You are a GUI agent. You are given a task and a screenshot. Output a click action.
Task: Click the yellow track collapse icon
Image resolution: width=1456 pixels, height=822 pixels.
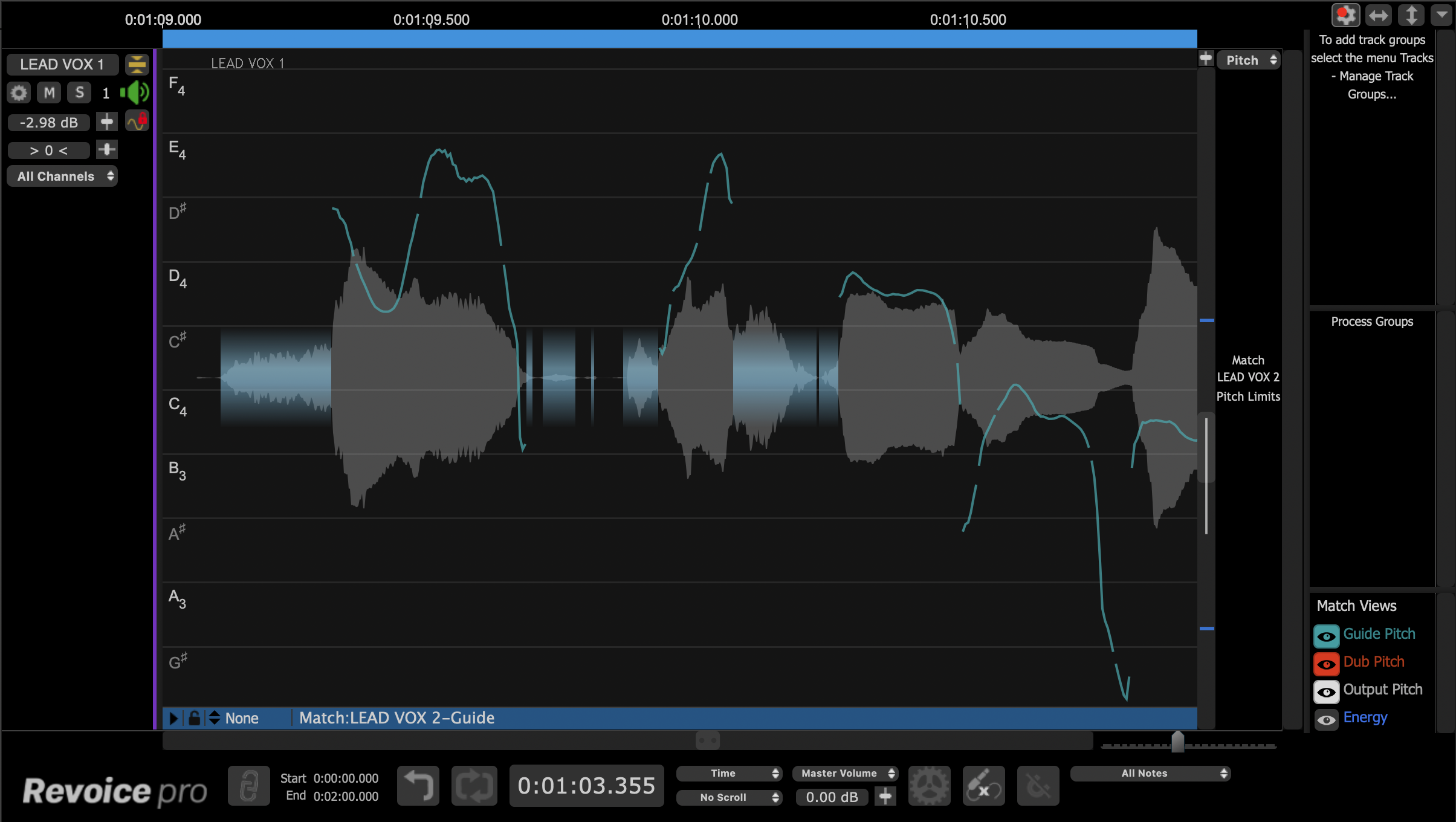point(137,64)
